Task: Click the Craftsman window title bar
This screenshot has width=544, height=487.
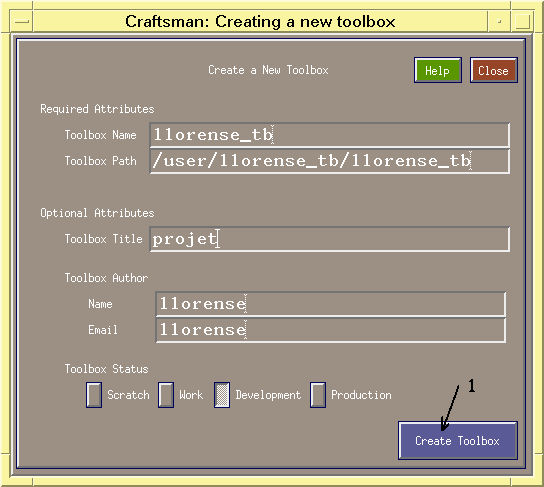Action: click(x=260, y=22)
